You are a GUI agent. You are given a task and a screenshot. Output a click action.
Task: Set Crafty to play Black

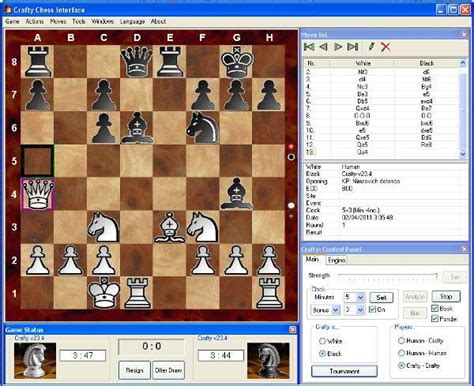pyautogui.click(x=322, y=354)
